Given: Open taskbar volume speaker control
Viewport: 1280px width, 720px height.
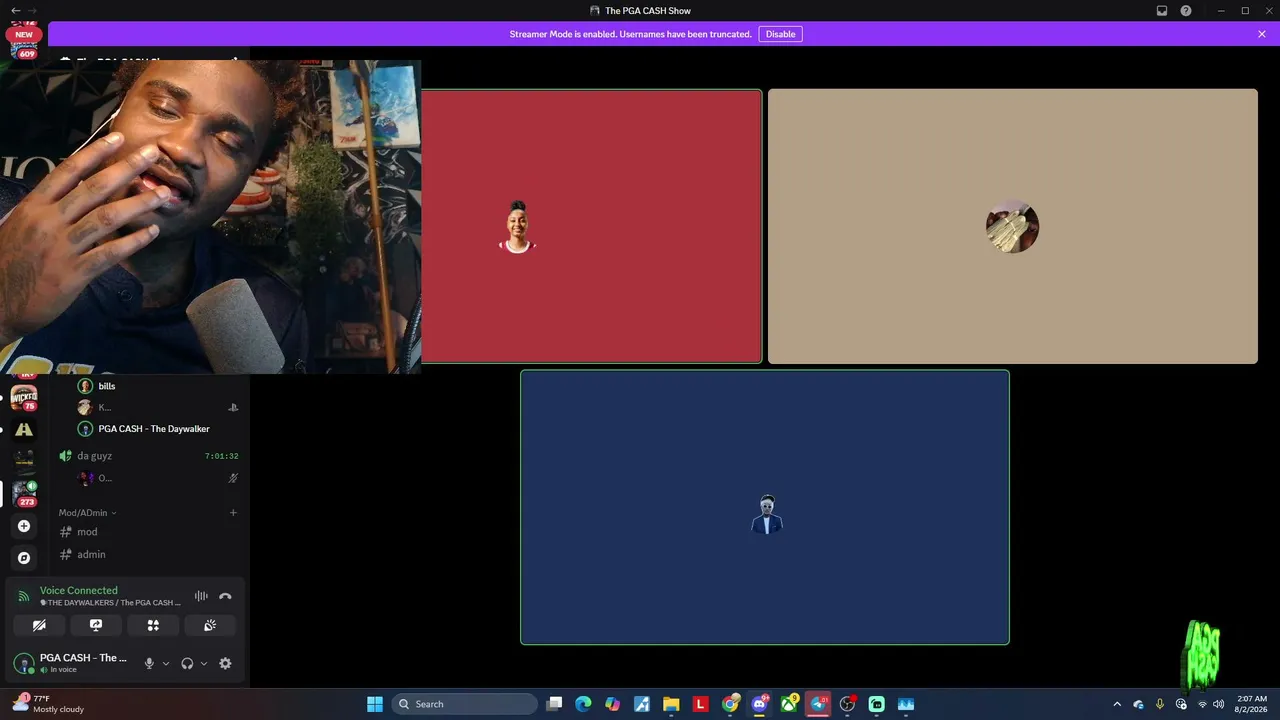Looking at the screenshot, I should (x=1218, y=704).
